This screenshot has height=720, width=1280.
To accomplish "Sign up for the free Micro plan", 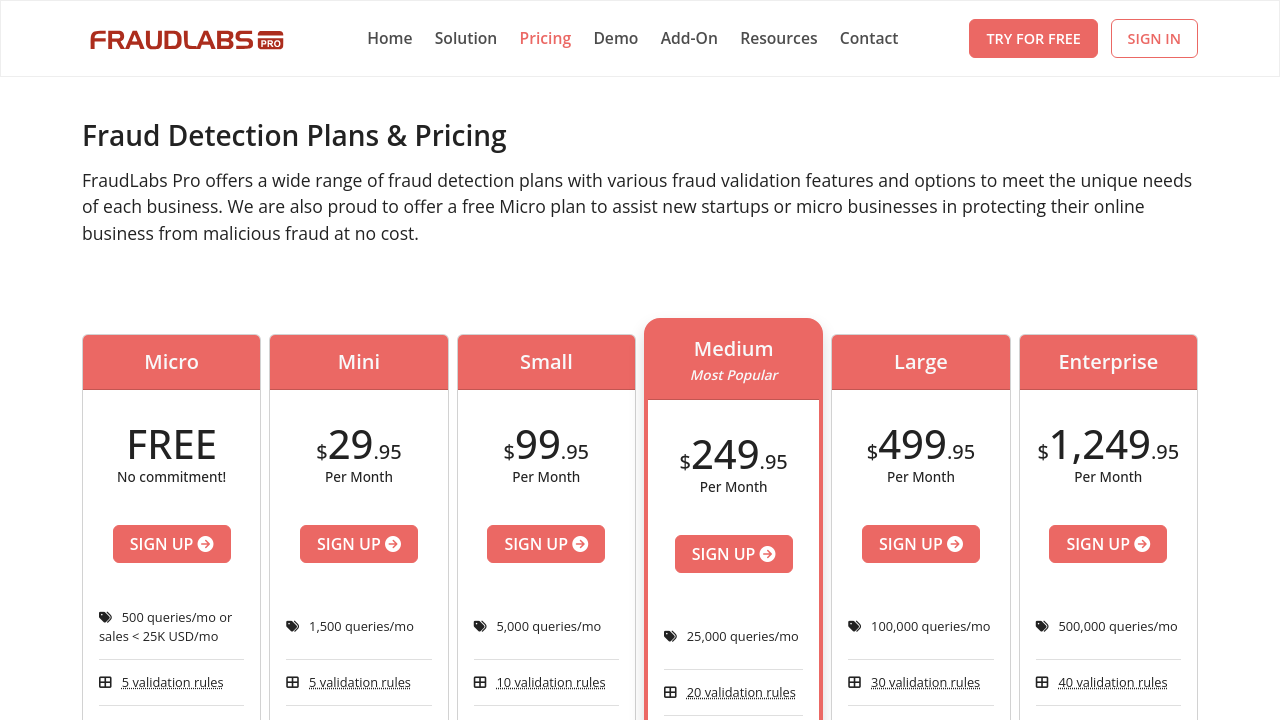I will click(x=172, y=544).
